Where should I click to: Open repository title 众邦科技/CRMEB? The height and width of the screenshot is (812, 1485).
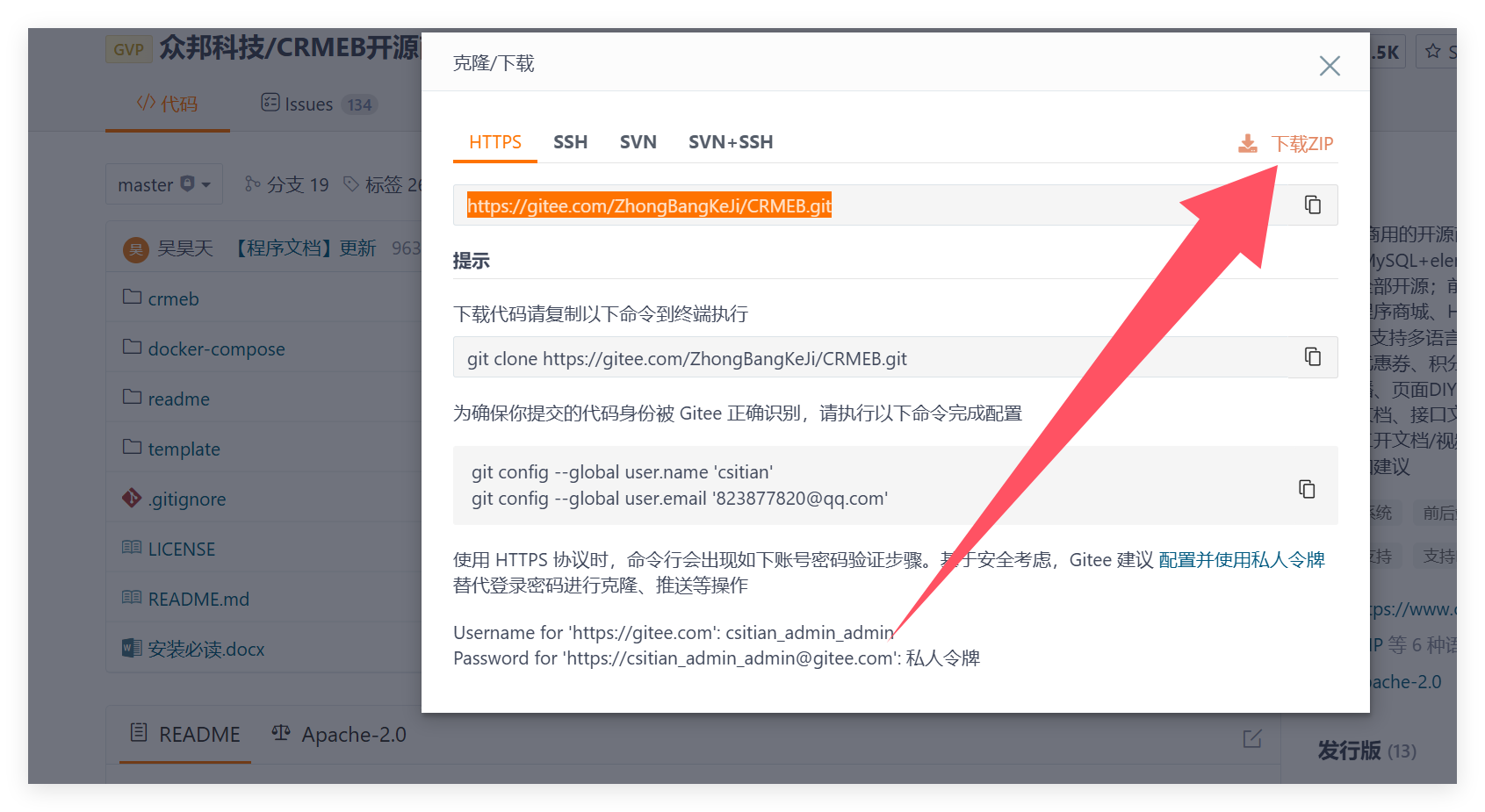click(290, 47)
